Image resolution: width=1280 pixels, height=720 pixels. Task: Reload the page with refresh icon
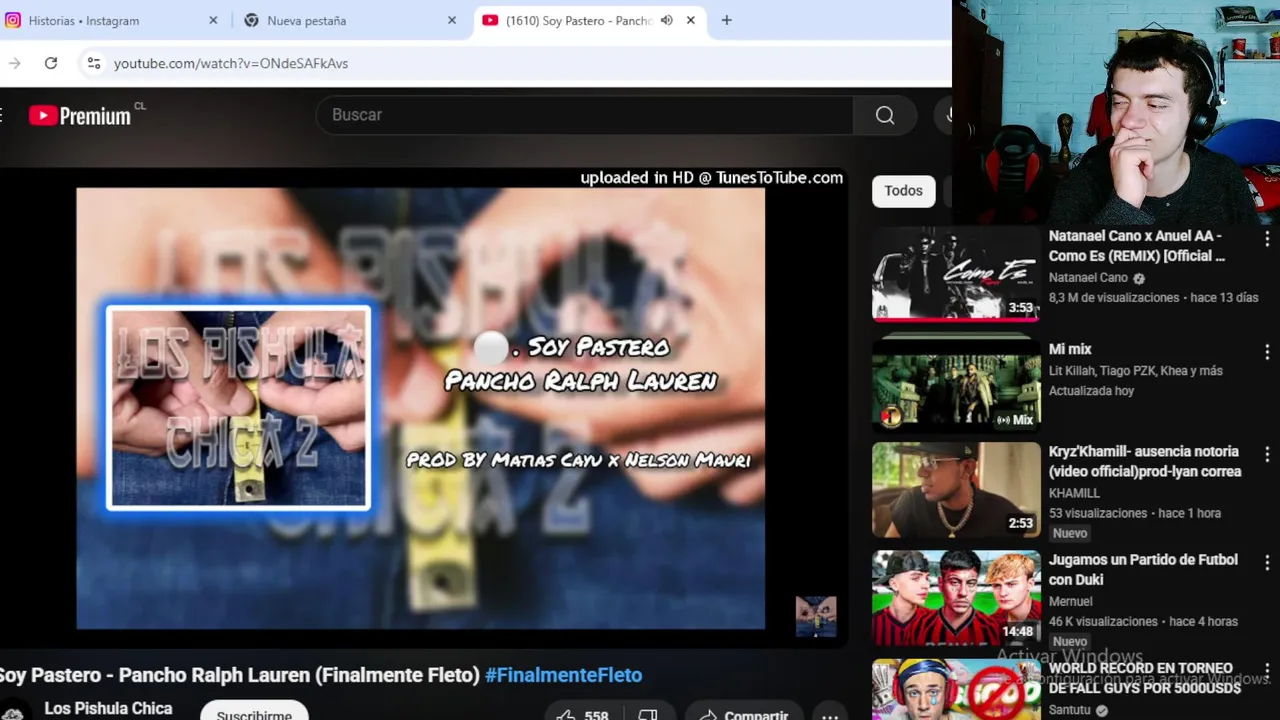click(51, 63)
